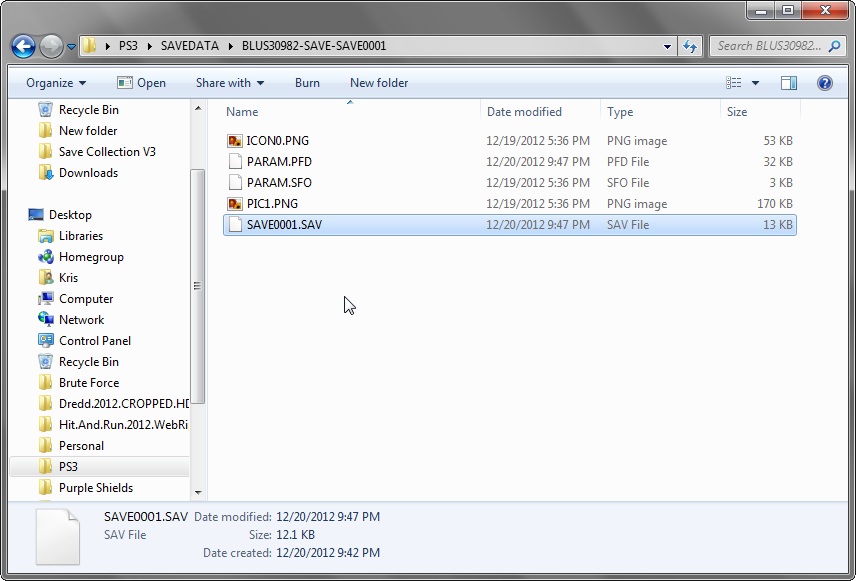Click the Control Panel icon
The image size is (856, 581).
[x=46, y=341]
